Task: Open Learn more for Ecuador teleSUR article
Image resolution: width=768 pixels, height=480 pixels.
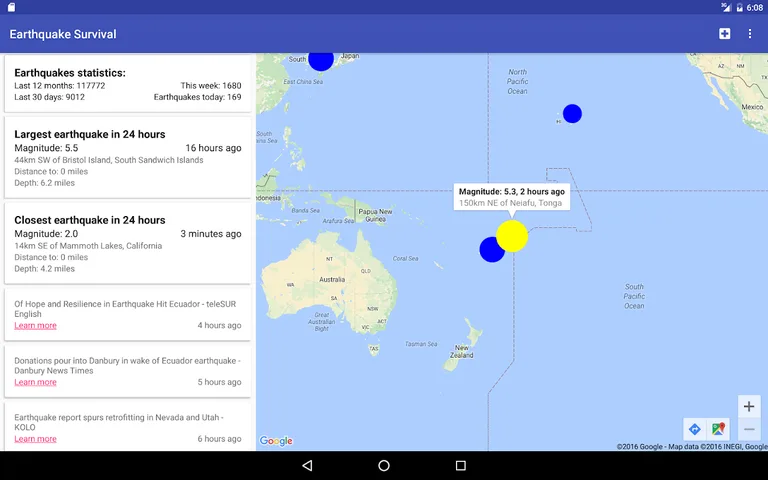Action: tap(35, 326)
